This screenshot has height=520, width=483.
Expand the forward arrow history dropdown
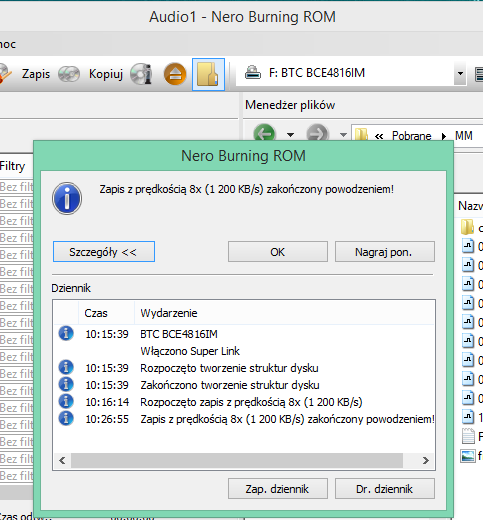343,135
